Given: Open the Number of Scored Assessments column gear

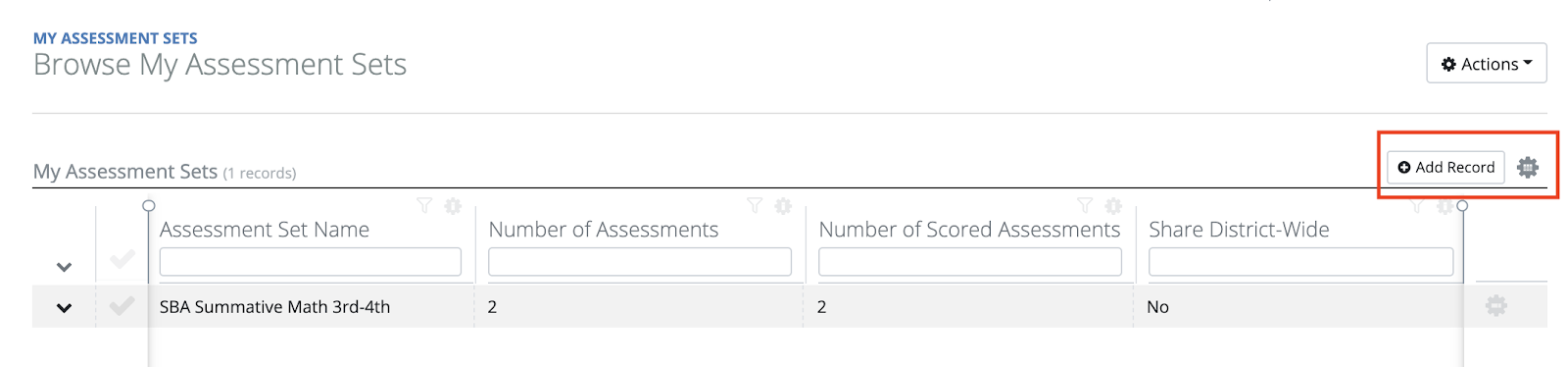Looking at the screenshot, I should [x=1113, y=206].
